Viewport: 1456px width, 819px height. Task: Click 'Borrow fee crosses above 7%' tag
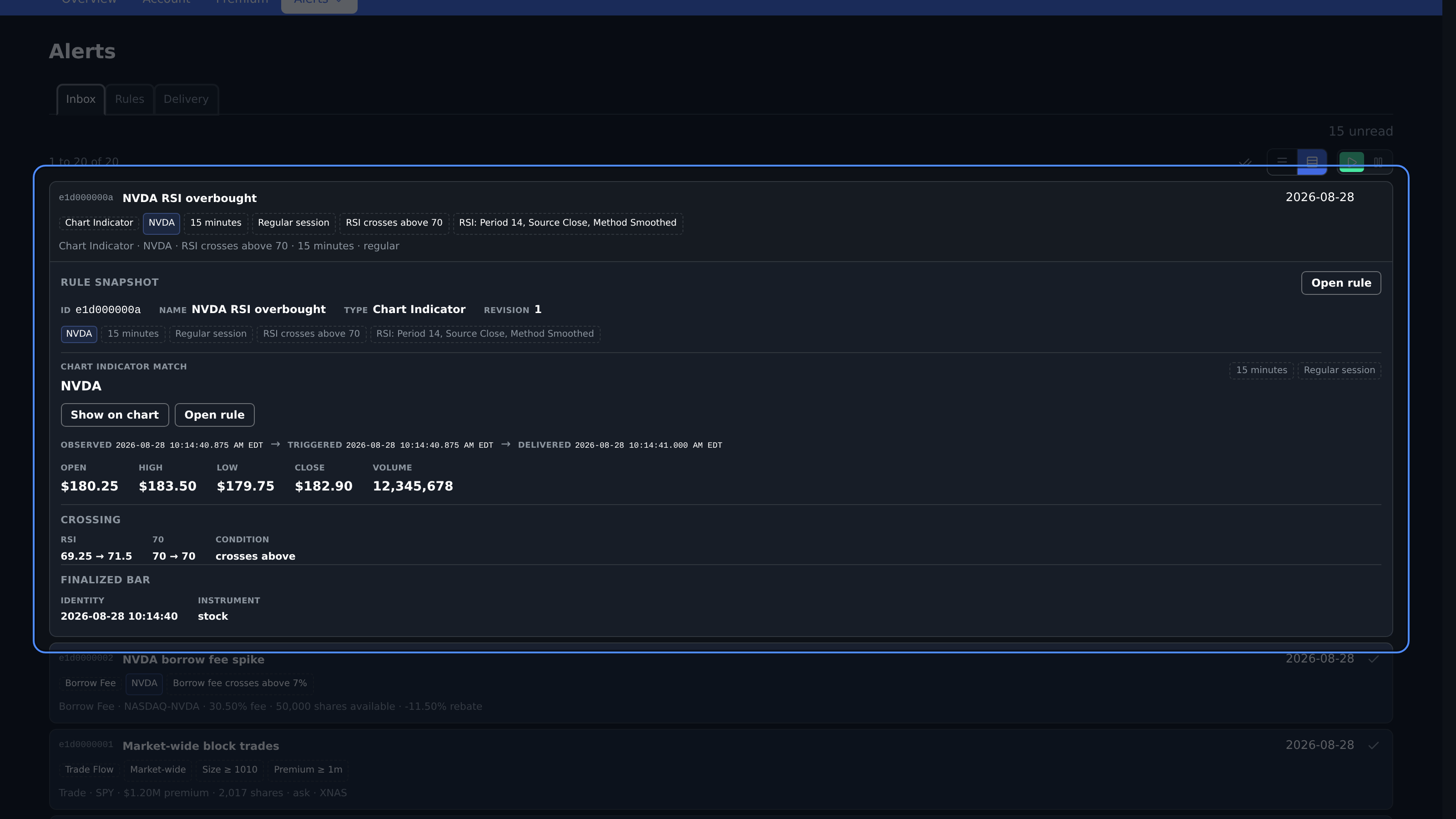(x=240, y=683)
